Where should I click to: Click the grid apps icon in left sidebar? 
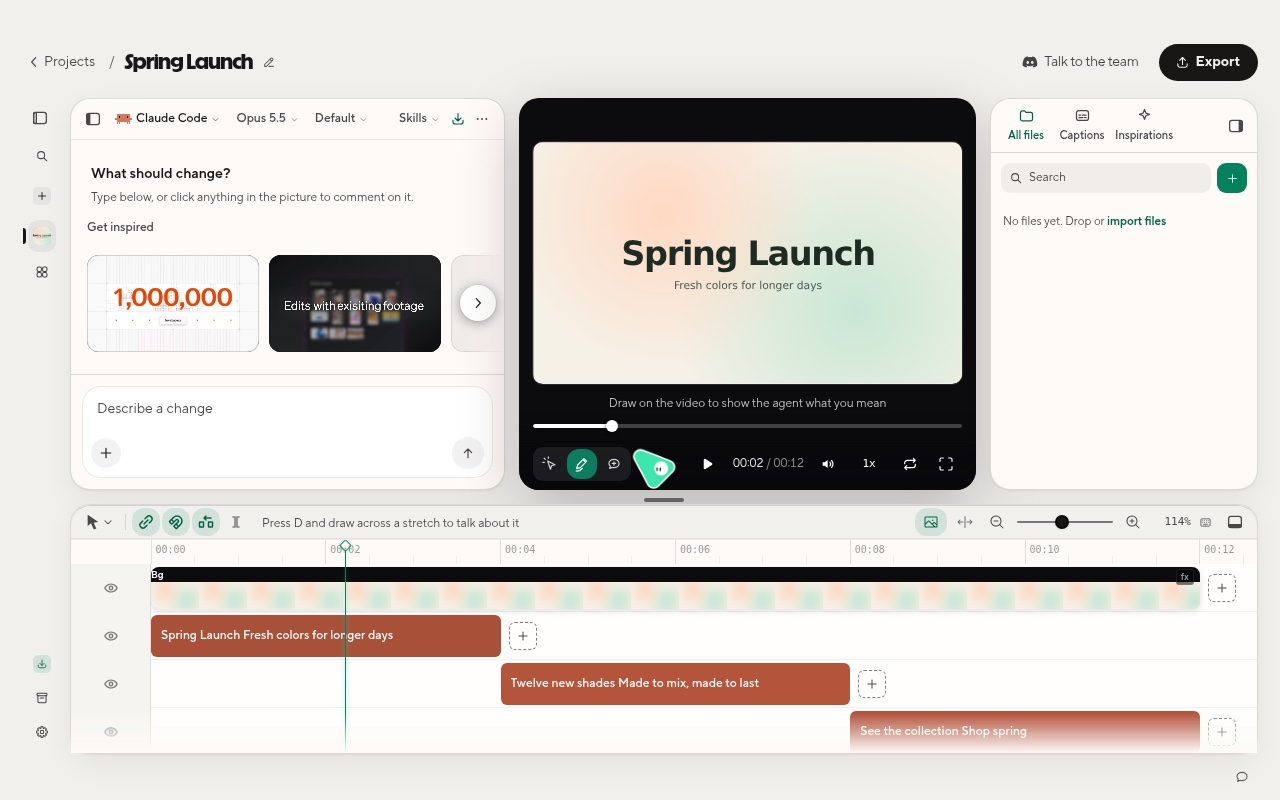pyautogui.click(x=42, y=272)
